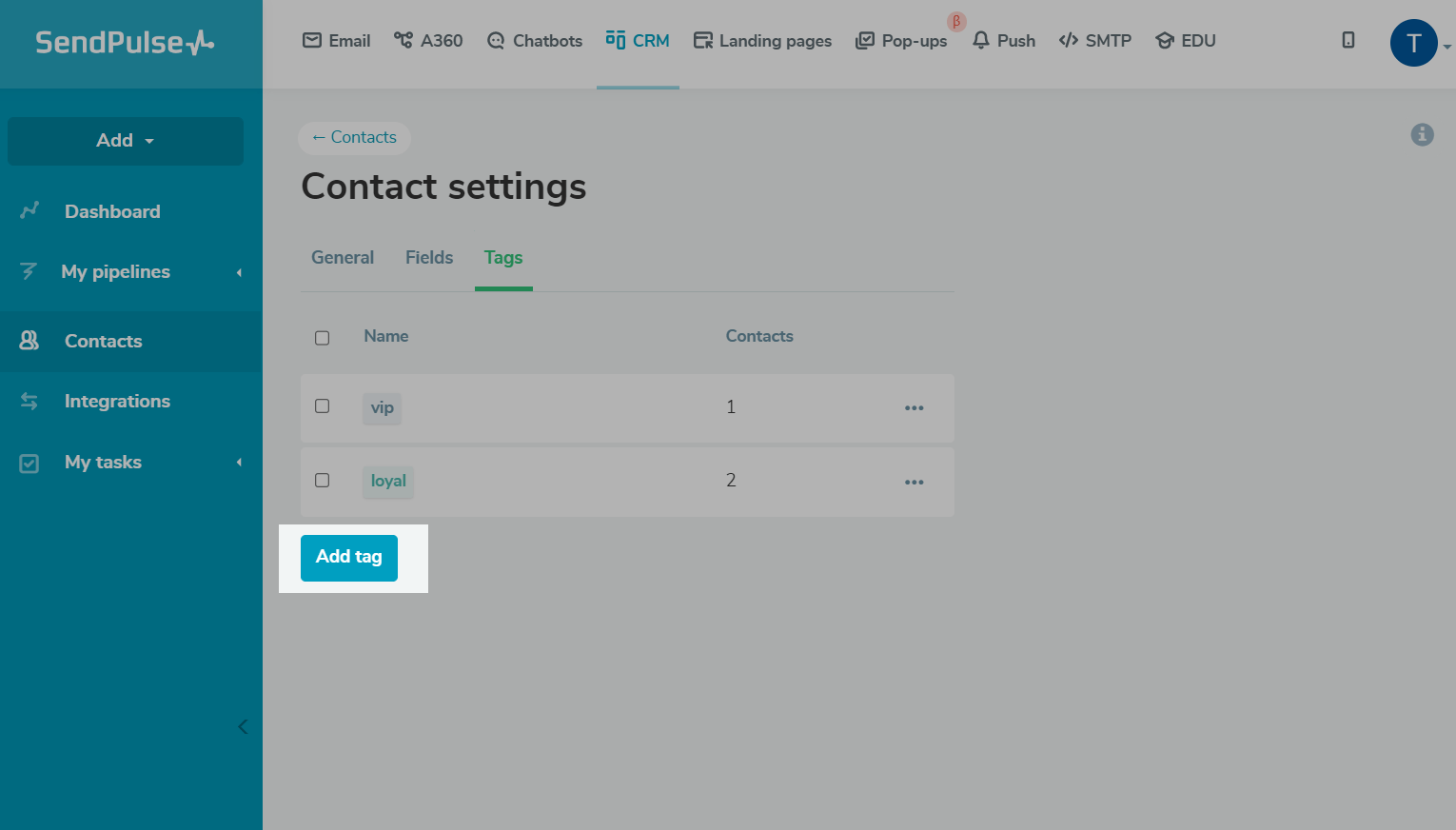Image resolution: width=1456 pixels, height=830 pixels.
Task: Go to Integrations in the sidebar
Action: click(x=117, y=402)
